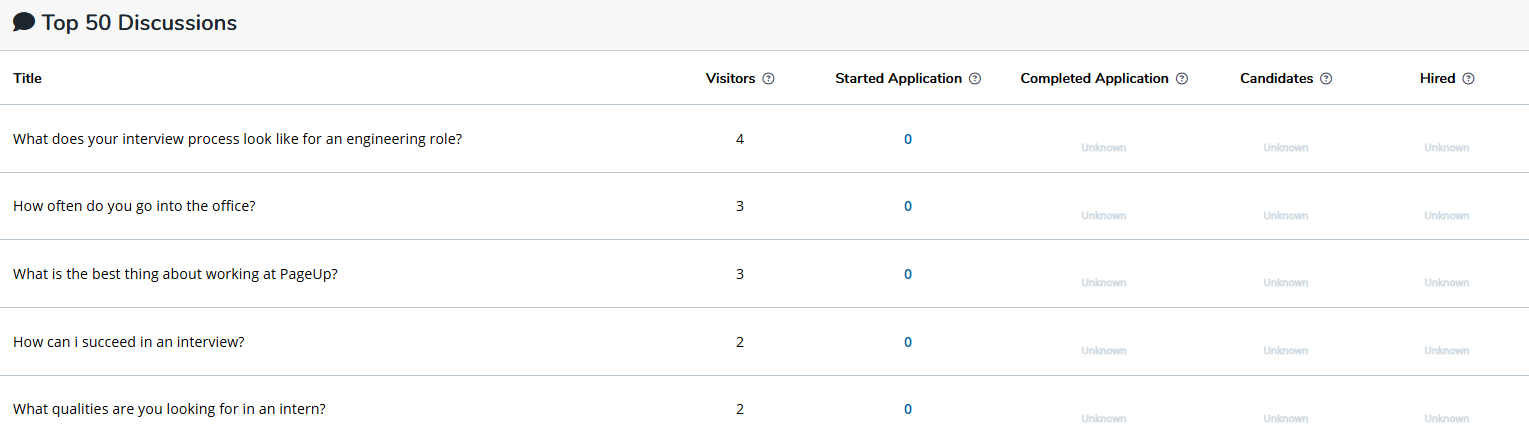Click Started Application 0 for engineering role row

[x=908, y=139]
